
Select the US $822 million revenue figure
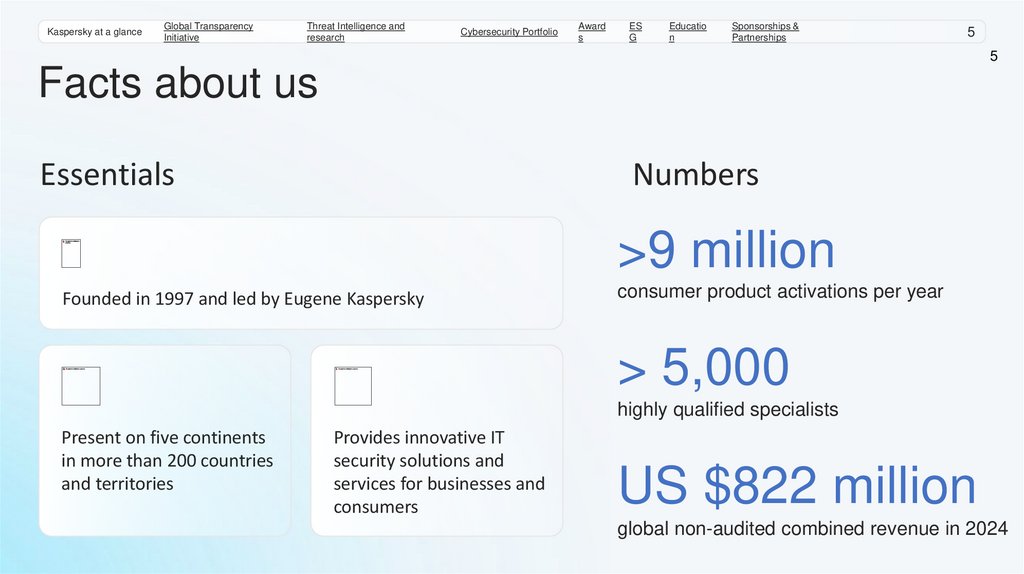coord(797,486)
